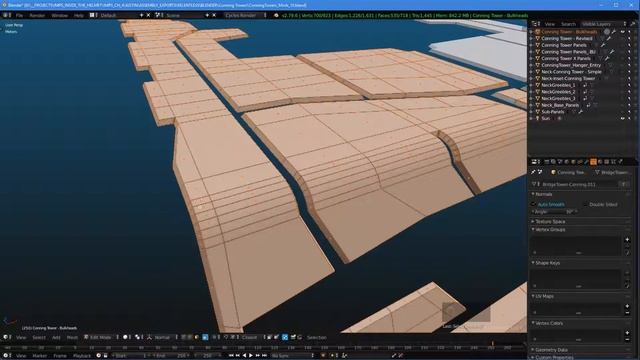Open the viewport Mesh menu
640x360 pixels.
click(x=72, y=337)
